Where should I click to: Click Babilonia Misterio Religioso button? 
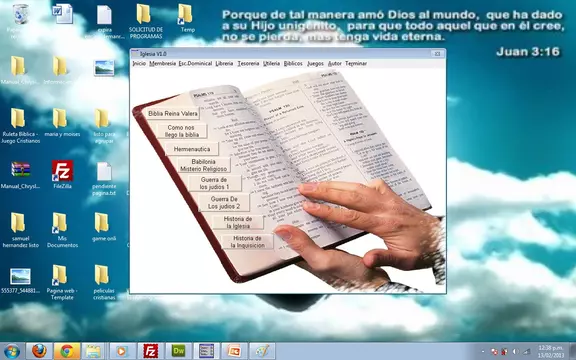[x=204, y=165]
